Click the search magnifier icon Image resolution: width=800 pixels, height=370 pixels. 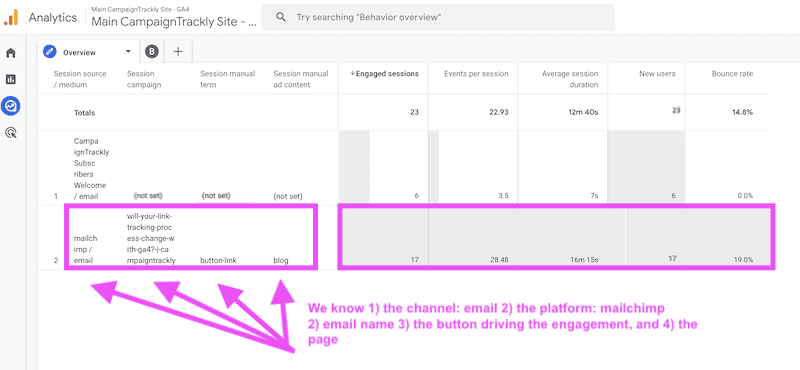pos(281,17)
